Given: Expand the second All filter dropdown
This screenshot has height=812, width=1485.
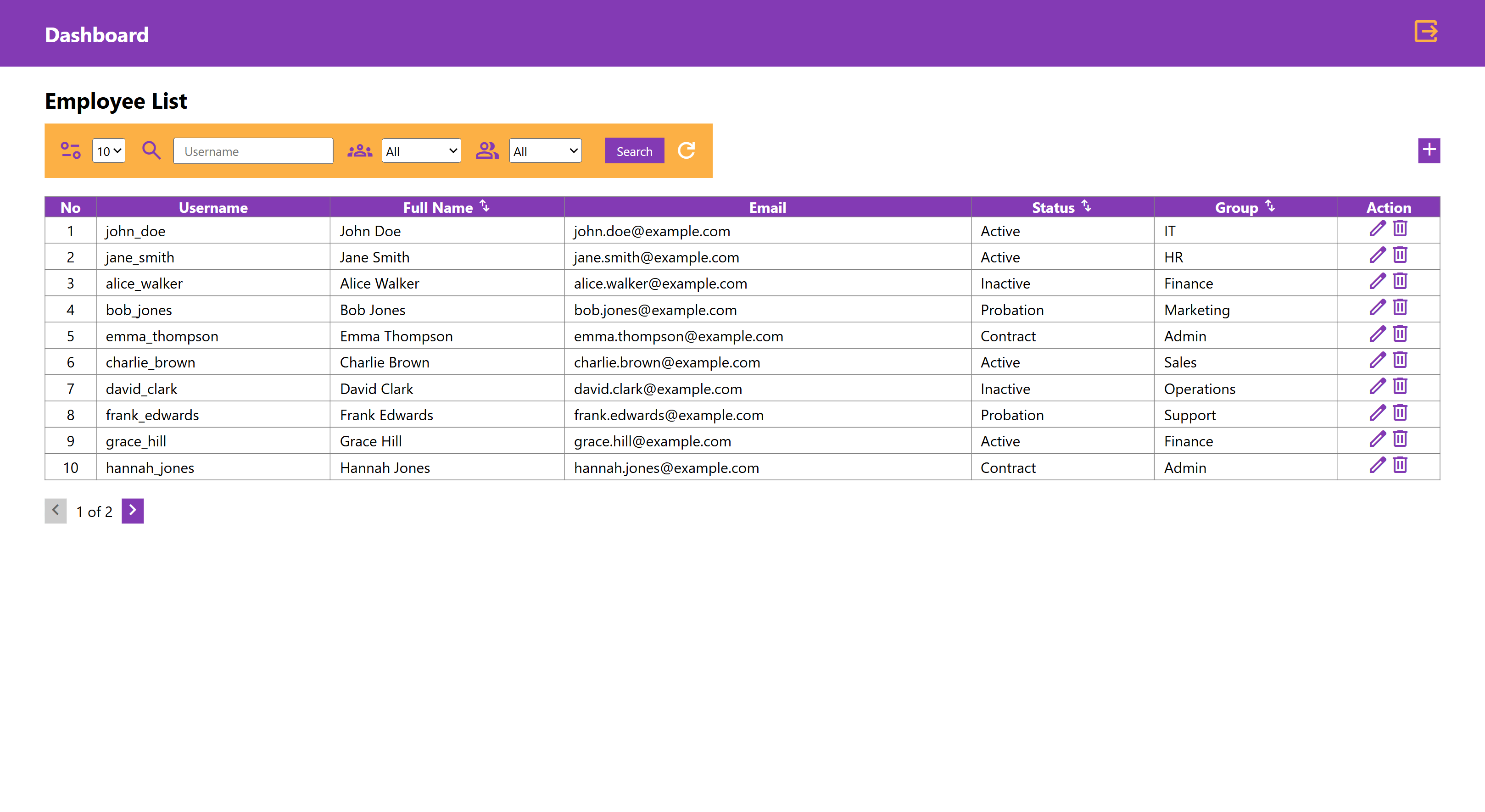Looking at the screenshot, I should [x=545, y=151].
